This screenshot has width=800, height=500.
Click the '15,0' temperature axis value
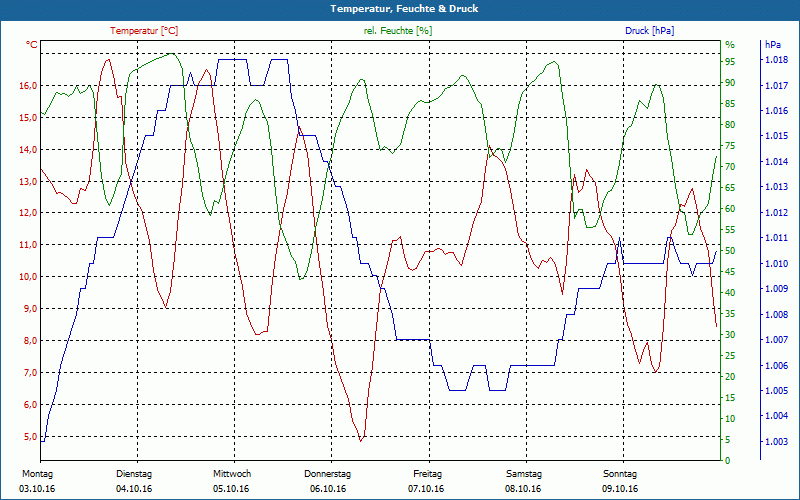tap(29, 118)
